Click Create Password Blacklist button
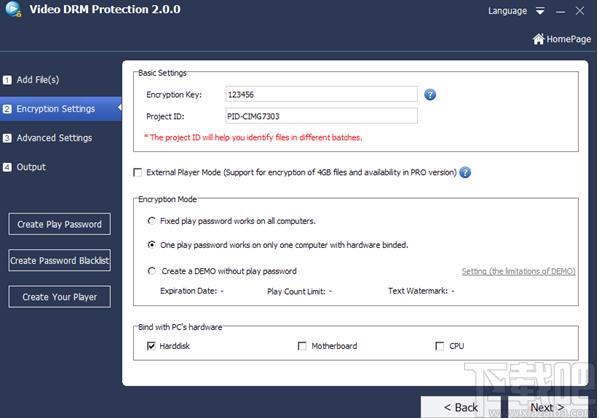Viewport: 599px width, 418px height. pos(60,260)
